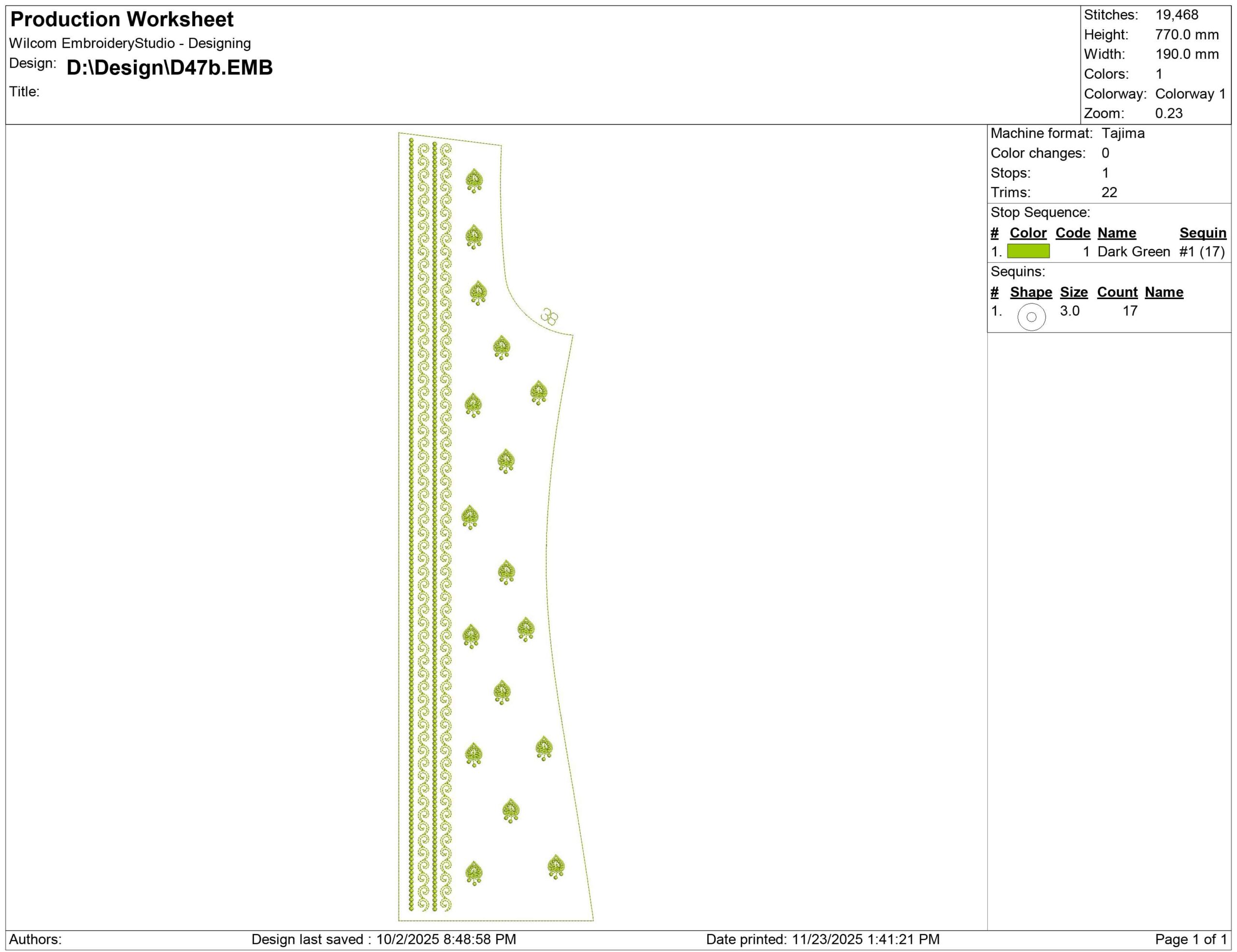
Task: Click the topmost leaf motif in design
Action: (474, 180)
